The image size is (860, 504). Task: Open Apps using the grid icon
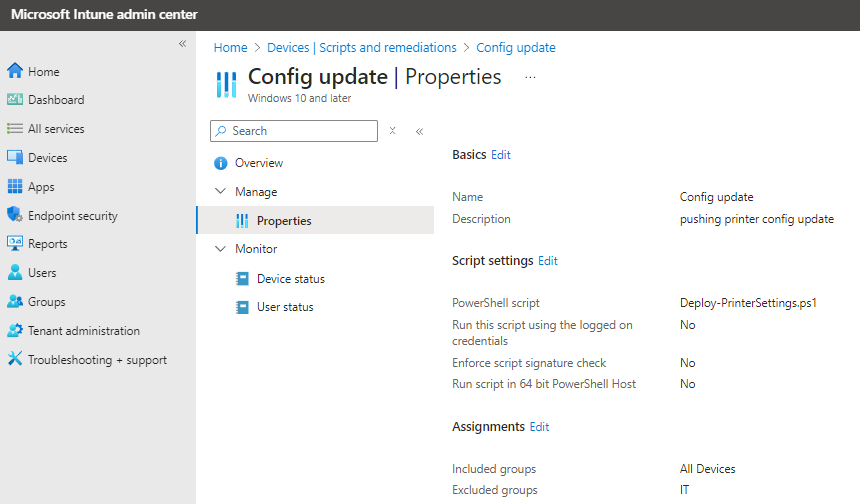[x=15, y=187]
